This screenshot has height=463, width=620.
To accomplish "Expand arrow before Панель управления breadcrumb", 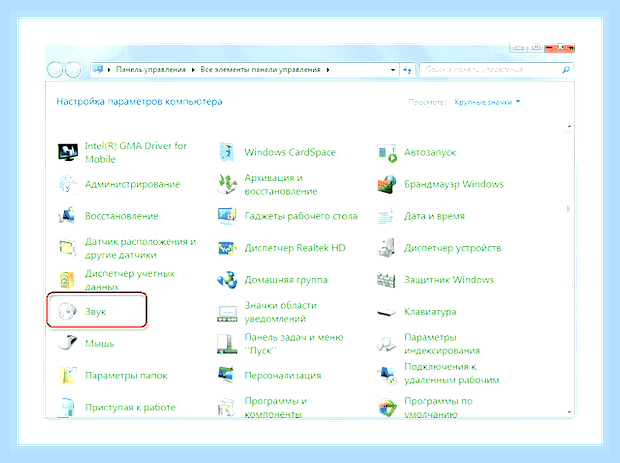I will coord(109,70).
